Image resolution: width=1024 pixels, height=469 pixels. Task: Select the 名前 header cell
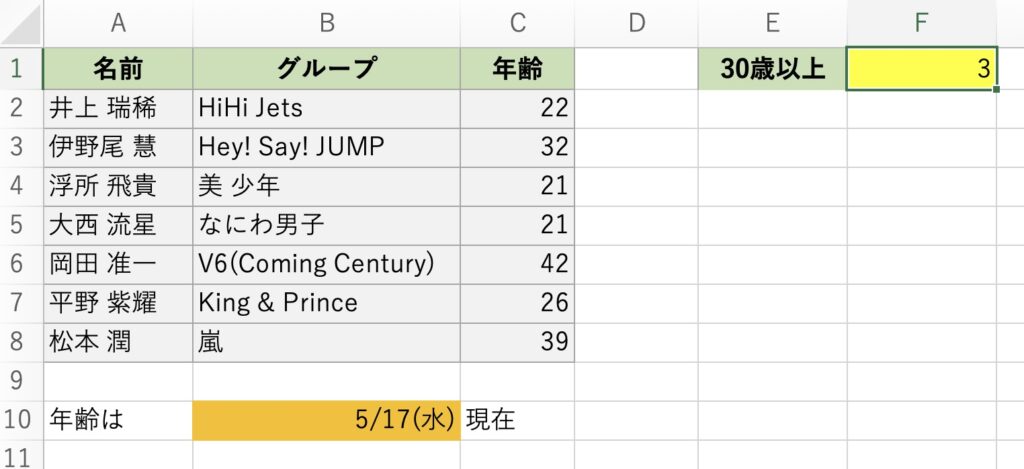click(x=118, y=69)
